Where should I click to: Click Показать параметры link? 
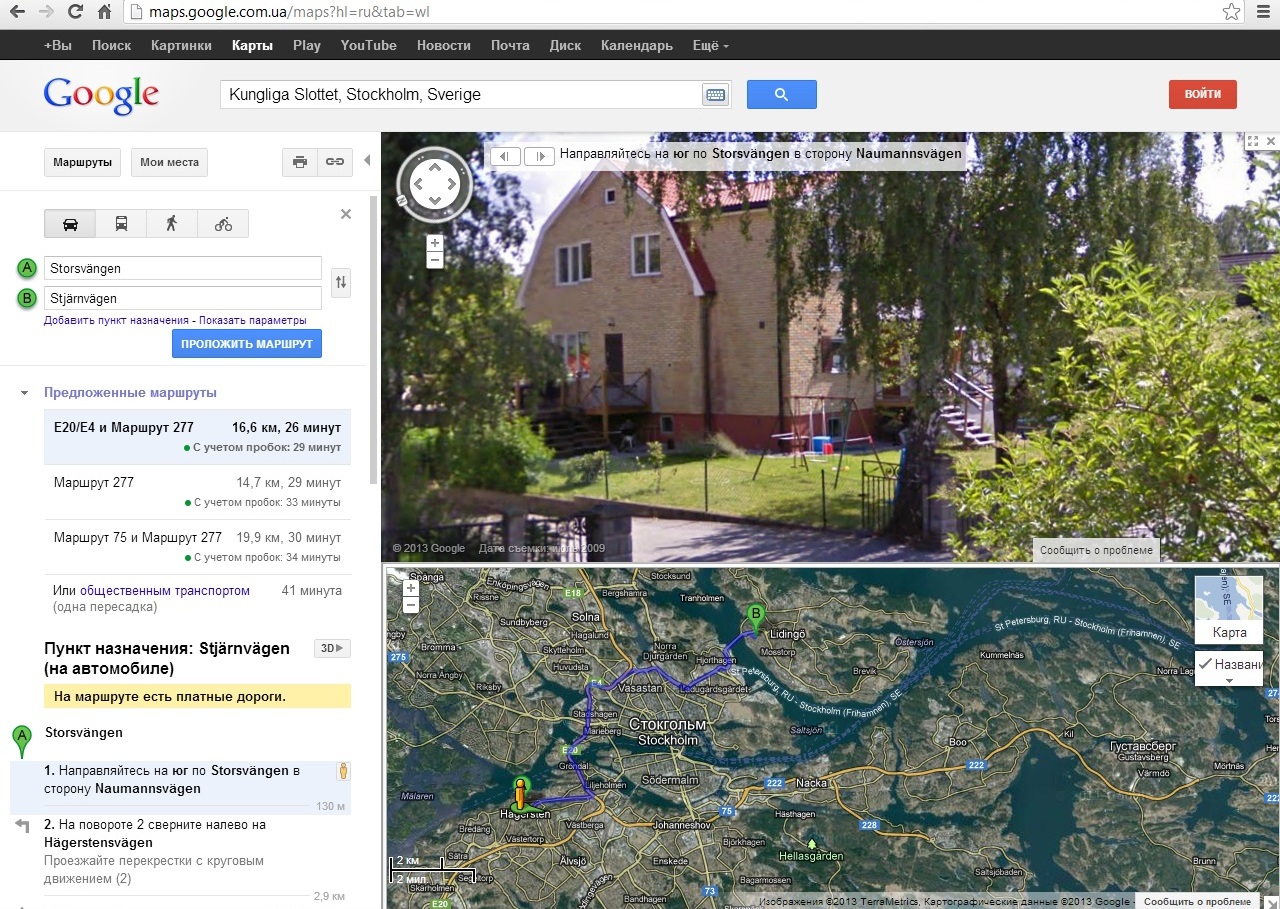pos(252,320)
